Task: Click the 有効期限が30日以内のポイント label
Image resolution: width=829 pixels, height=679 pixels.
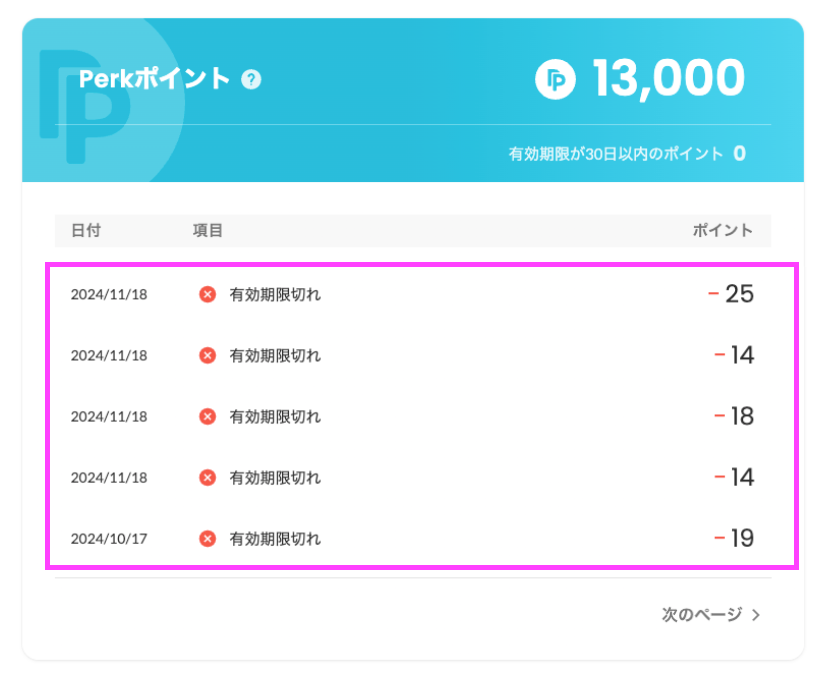Action: (615, 154)
